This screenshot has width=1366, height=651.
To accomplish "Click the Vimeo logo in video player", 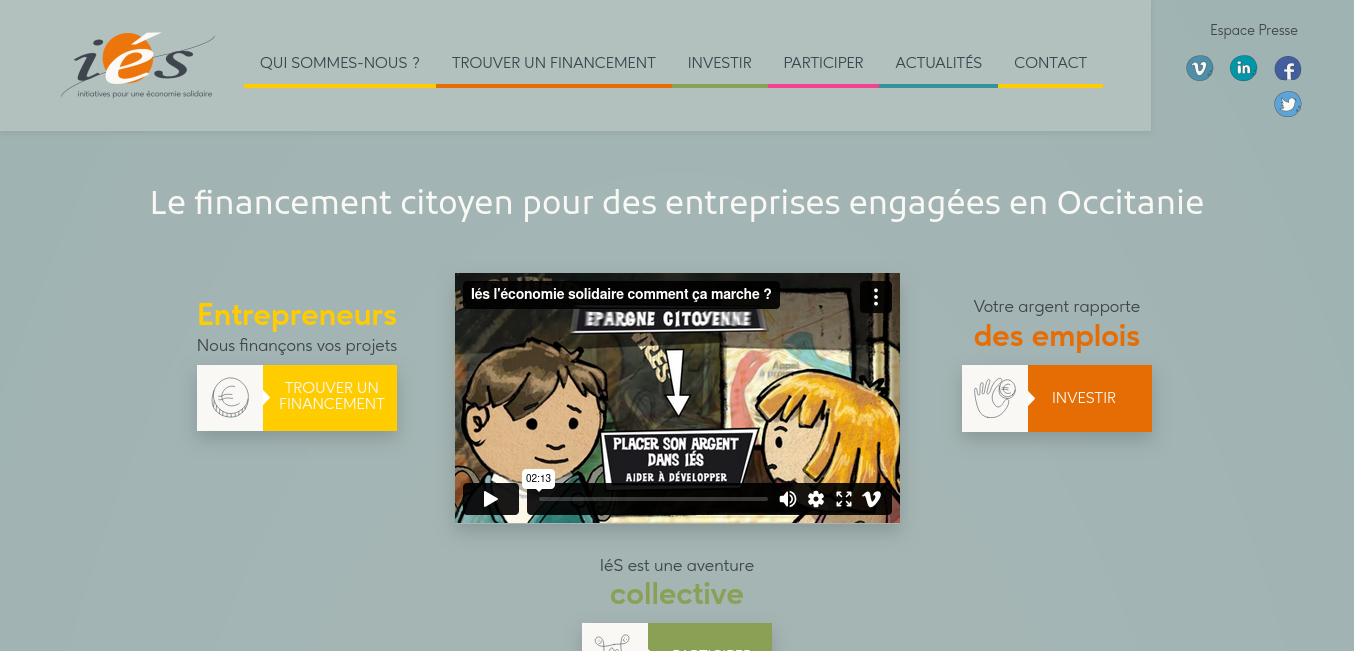I will coord(872,499).
